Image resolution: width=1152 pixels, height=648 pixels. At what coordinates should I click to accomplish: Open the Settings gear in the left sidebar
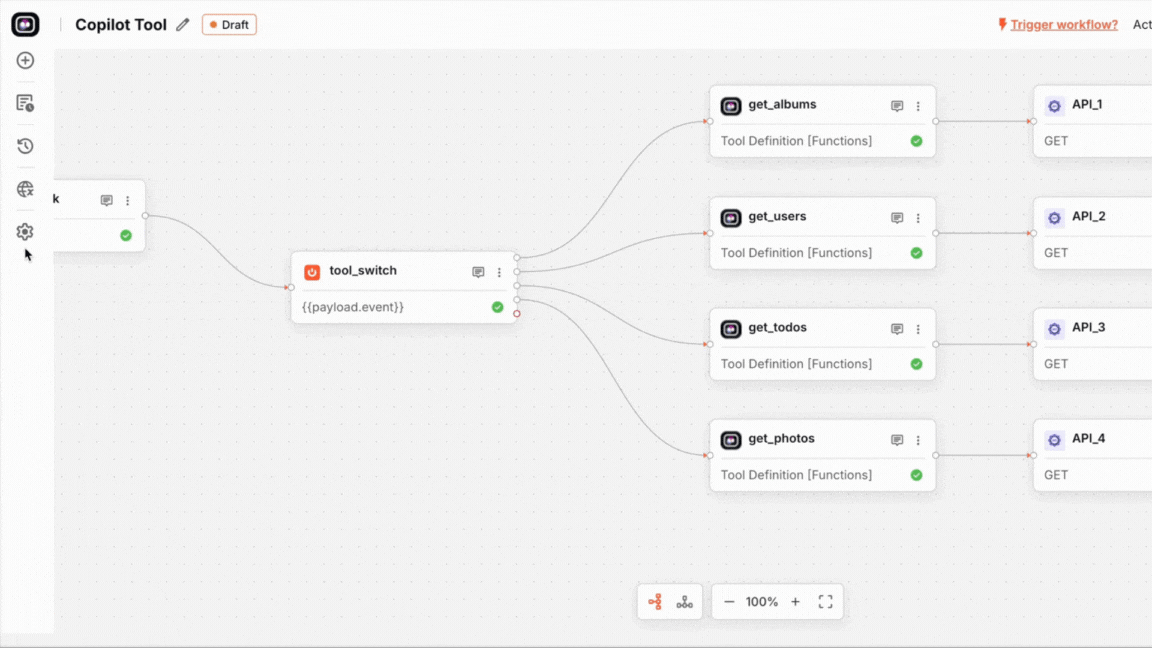[x=25, y=231]
